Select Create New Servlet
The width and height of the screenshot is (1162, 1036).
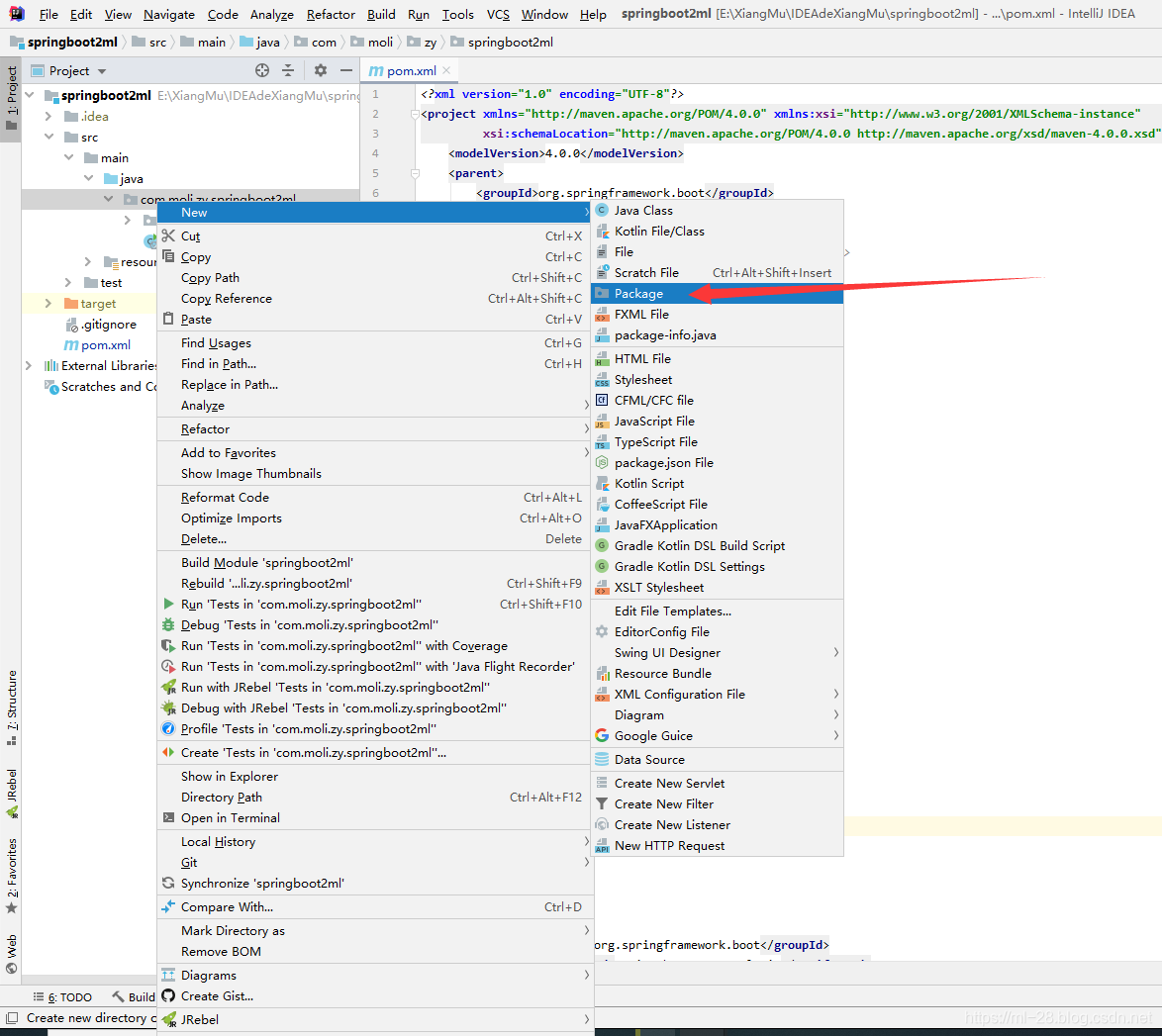click(x=717, y=784)
